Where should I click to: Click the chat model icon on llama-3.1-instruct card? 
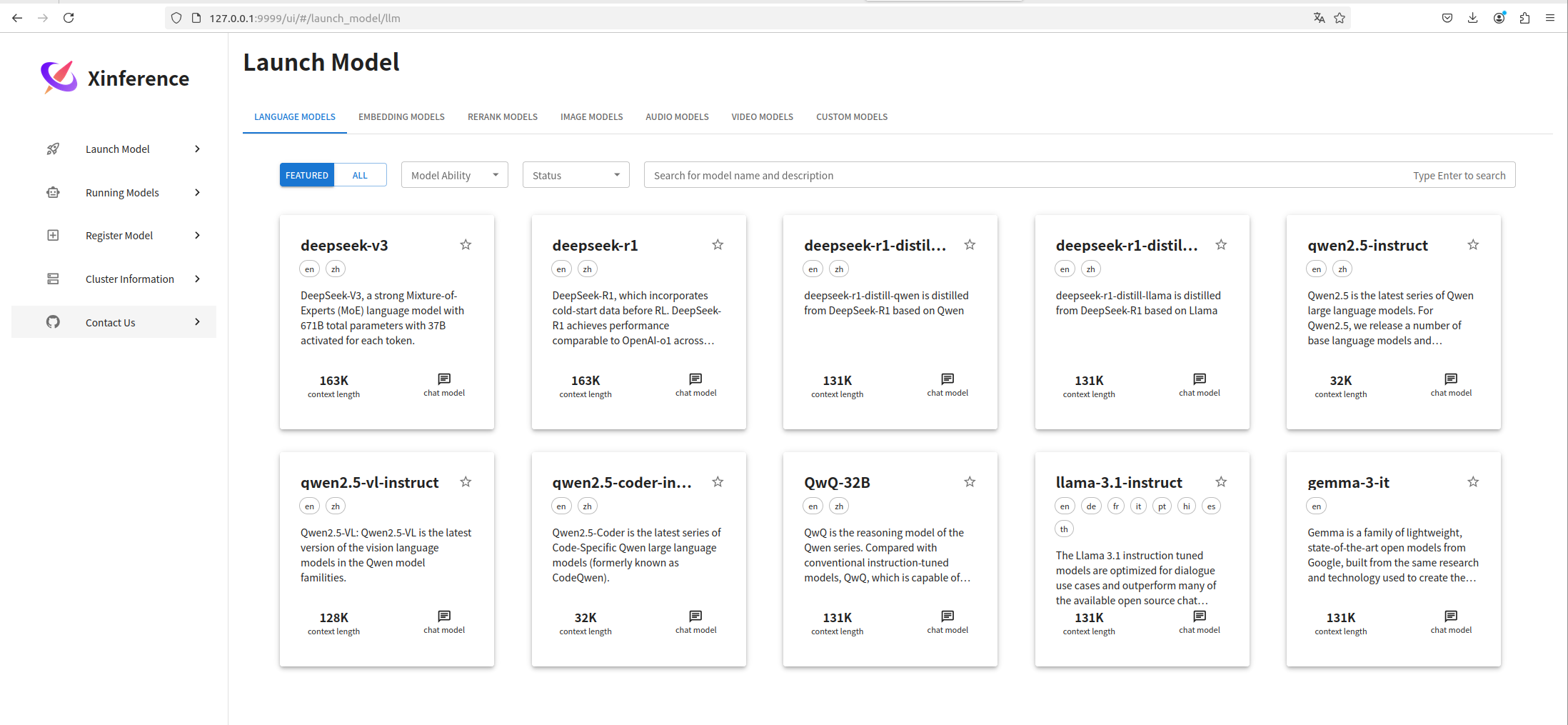(x=1200, y=616)
